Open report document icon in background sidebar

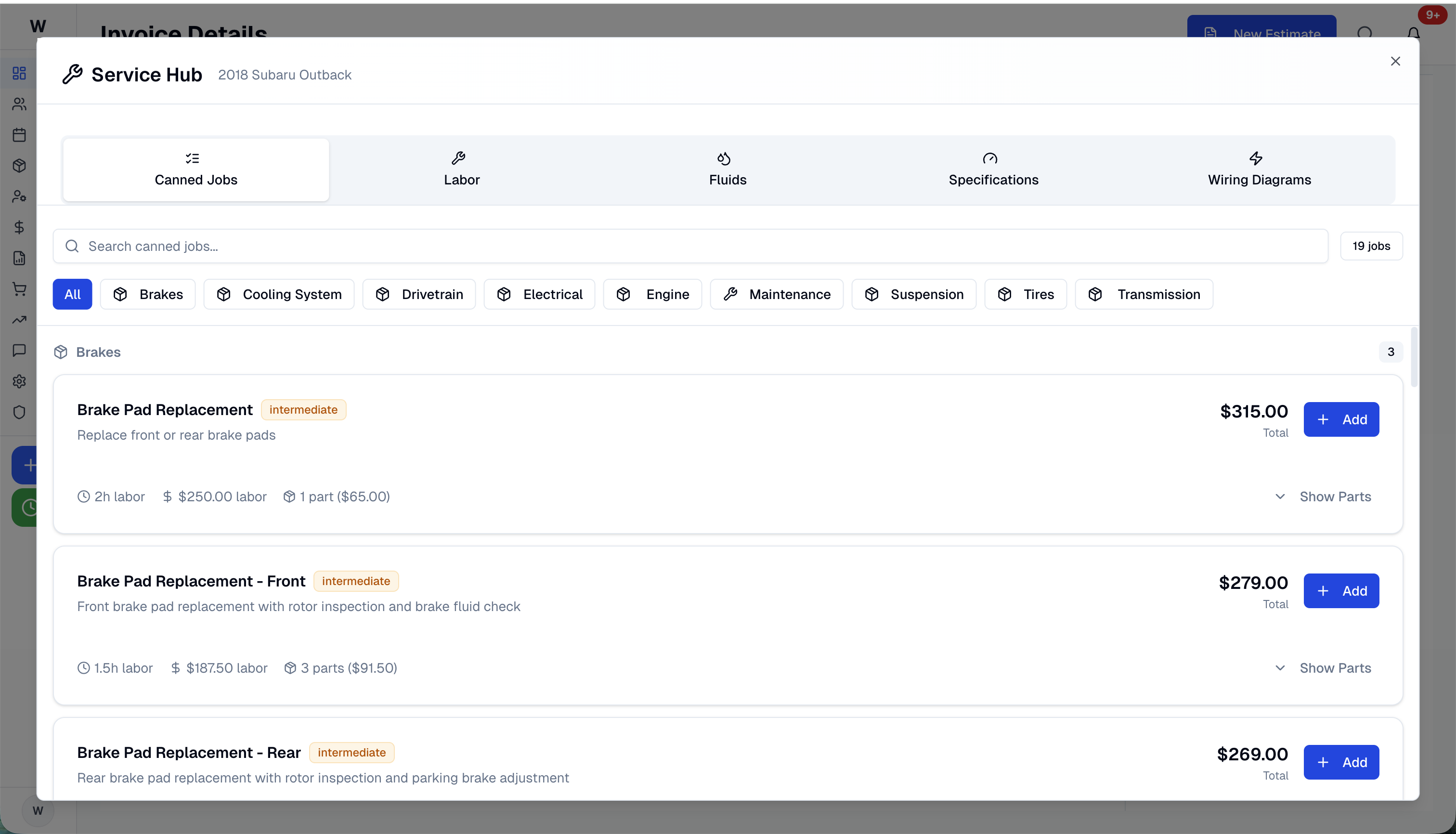(19, 258)
